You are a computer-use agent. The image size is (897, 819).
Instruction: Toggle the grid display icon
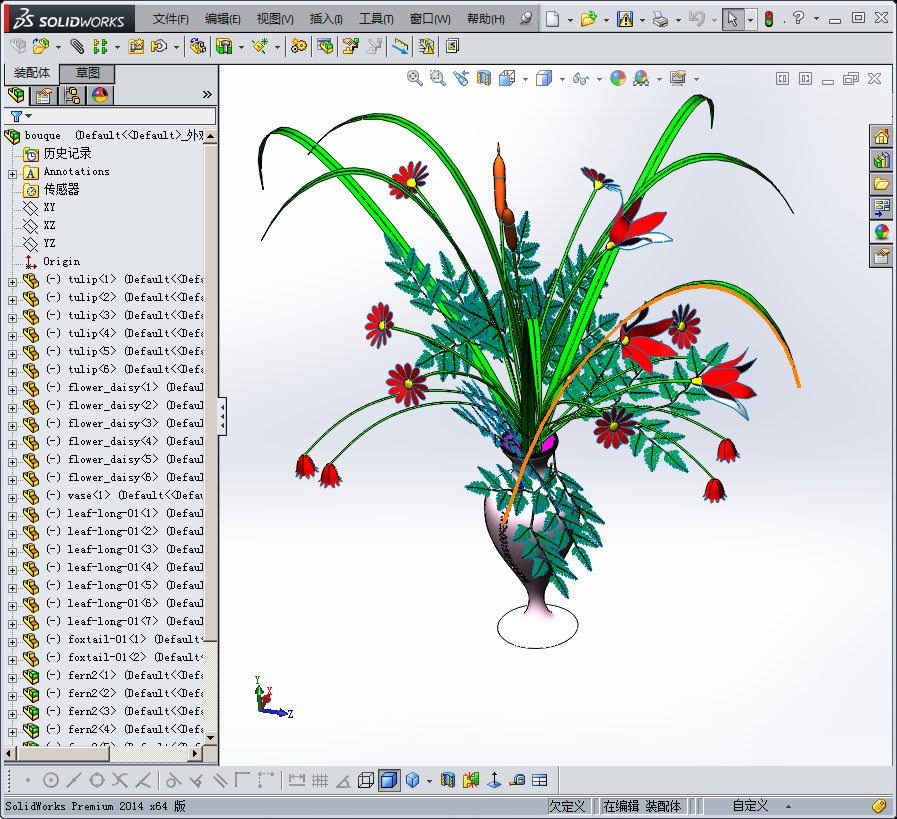[x=320, y=780]
